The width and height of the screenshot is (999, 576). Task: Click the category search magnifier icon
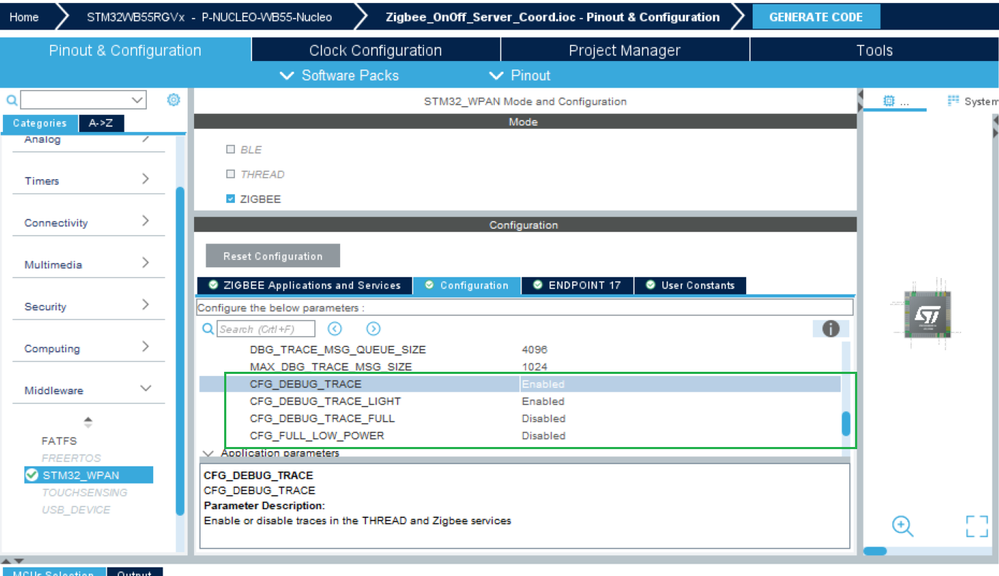coord(11,100)
